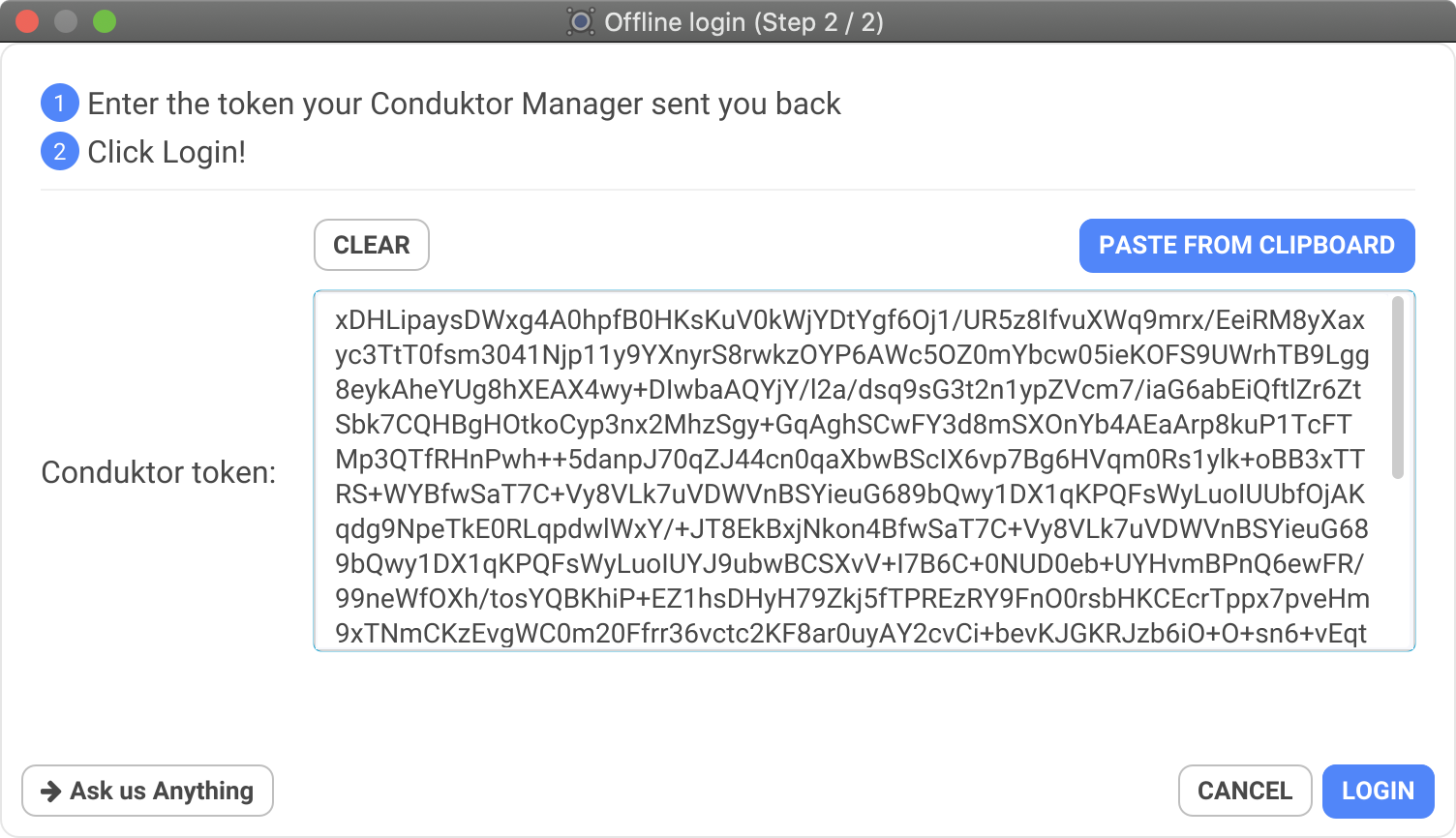Click the token text area vertical scrollbar thumb

pyautogui.click(x=1397, y=388)
